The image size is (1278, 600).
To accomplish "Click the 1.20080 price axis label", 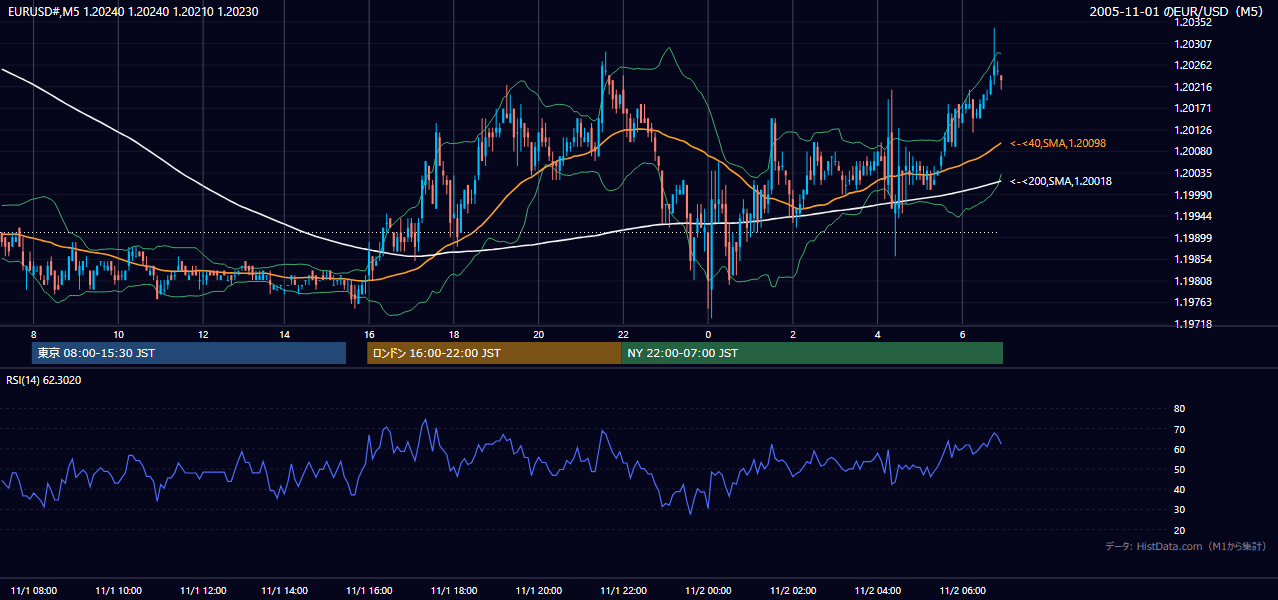I will point(1193,151).
